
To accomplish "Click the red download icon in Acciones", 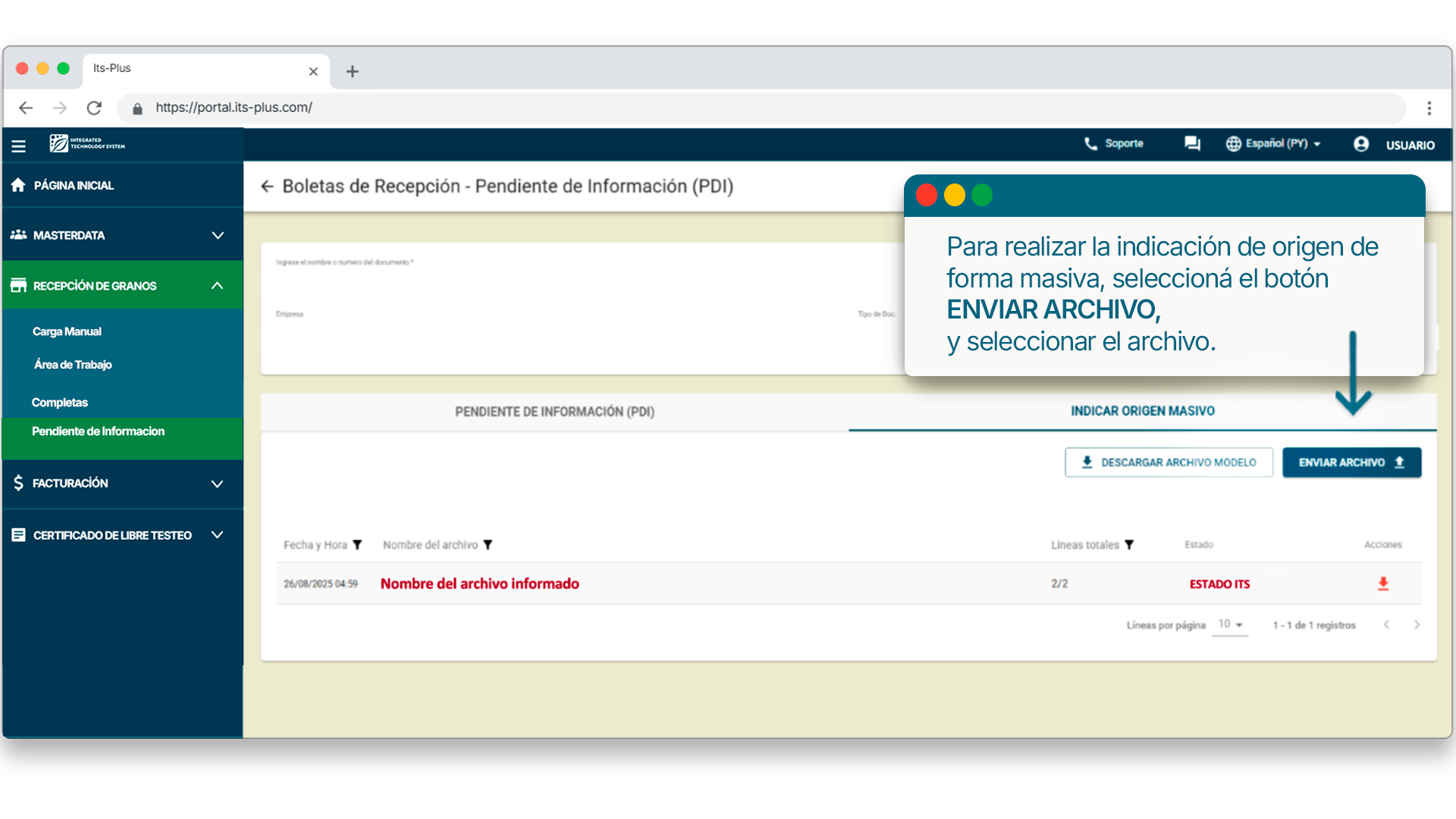I will [x=1383, y=583].
